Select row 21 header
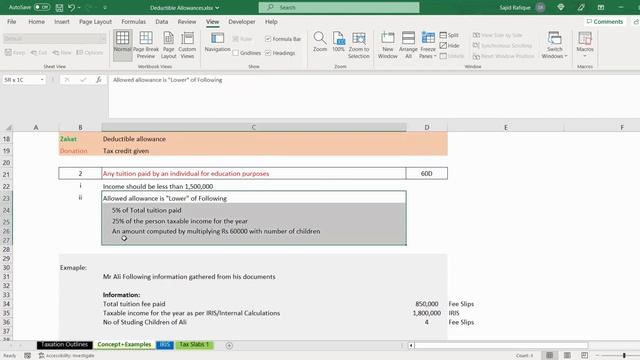 pos(6,174)
